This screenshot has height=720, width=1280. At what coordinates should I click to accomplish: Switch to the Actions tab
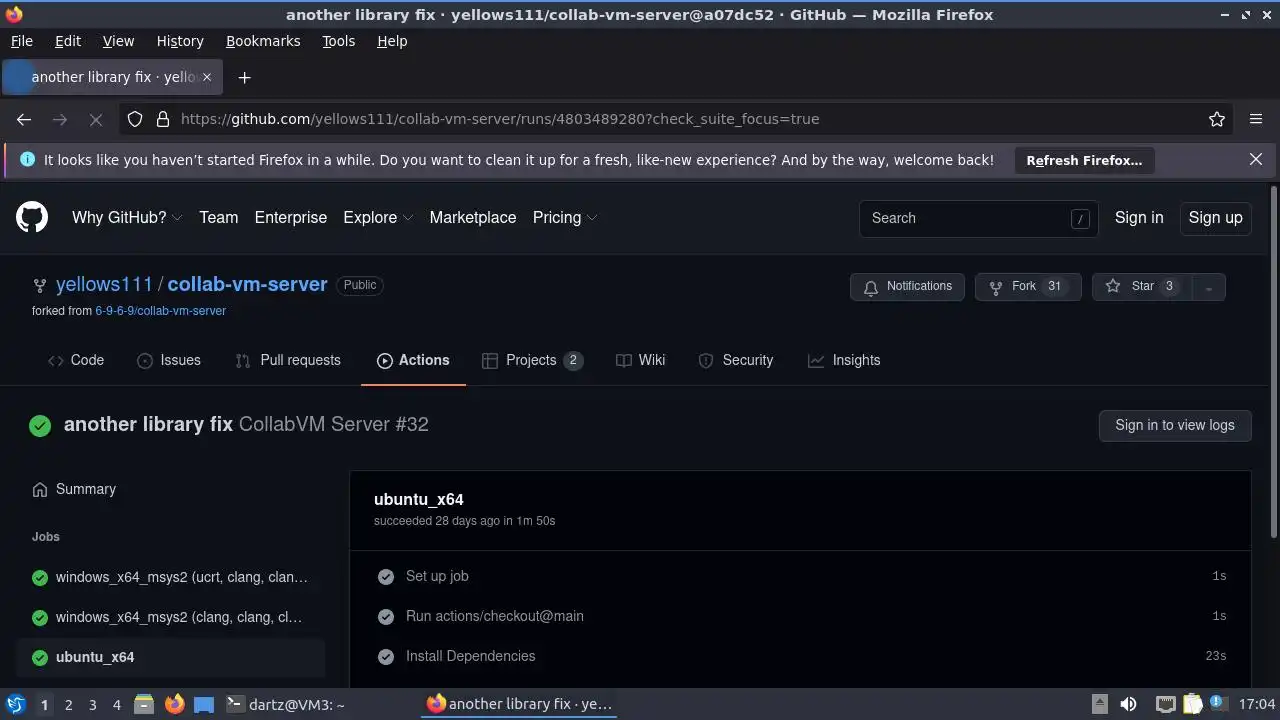point(413,360)
